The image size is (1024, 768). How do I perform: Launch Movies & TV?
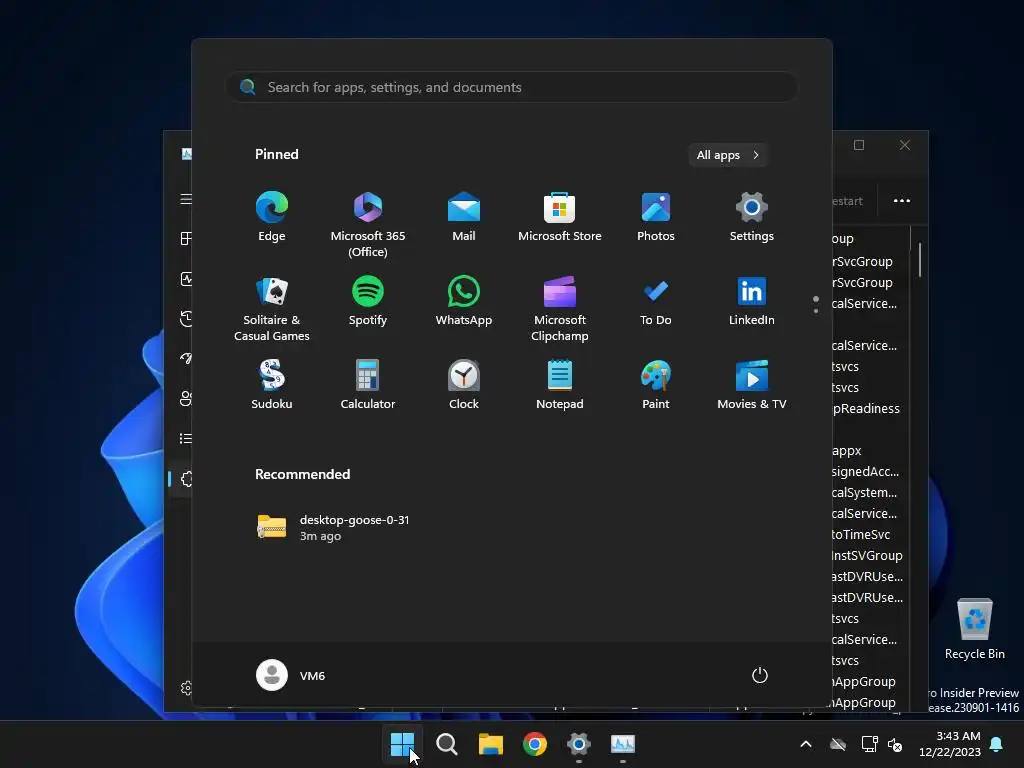tap(752, 385)
